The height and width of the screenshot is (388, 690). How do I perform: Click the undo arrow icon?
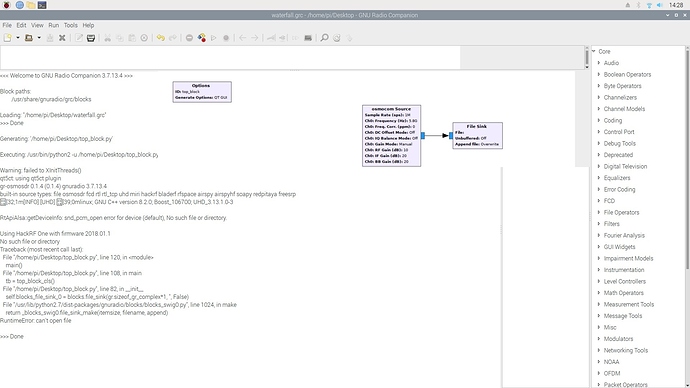[x=161, y=38]
